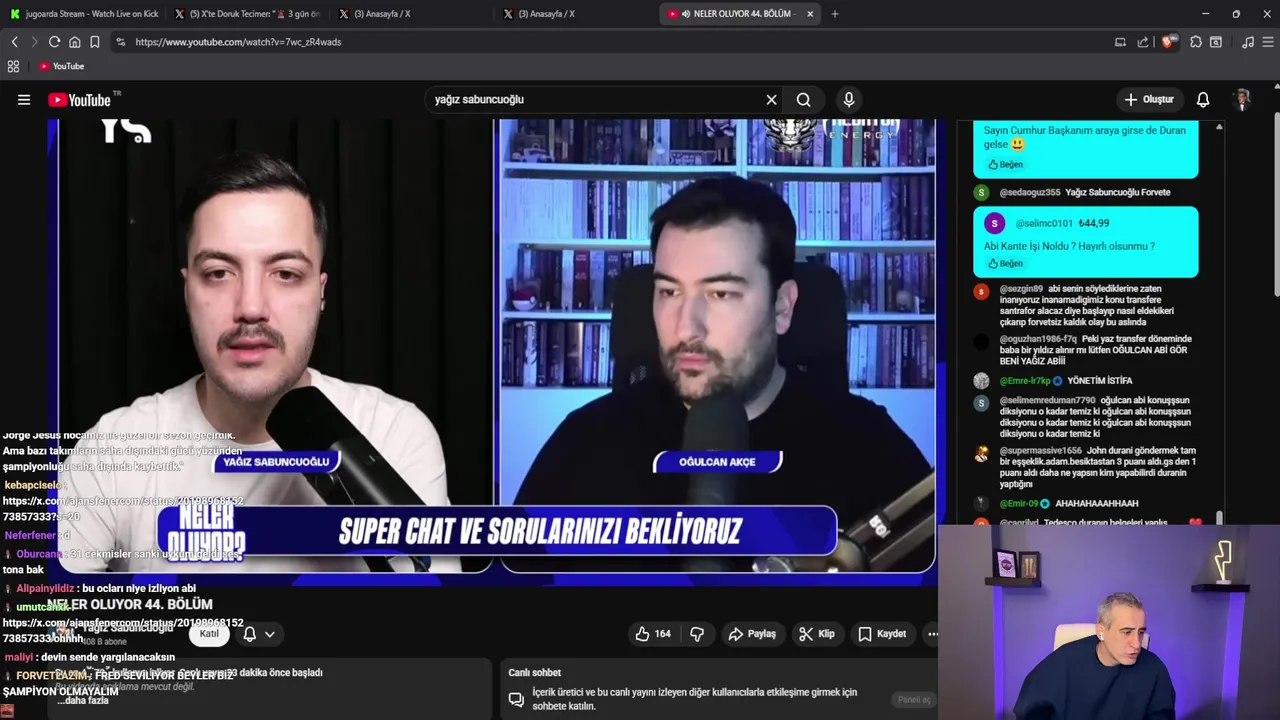
Task: Close the NELER OLUYOR 44. BÖLÜM tab
Action: 810,14
